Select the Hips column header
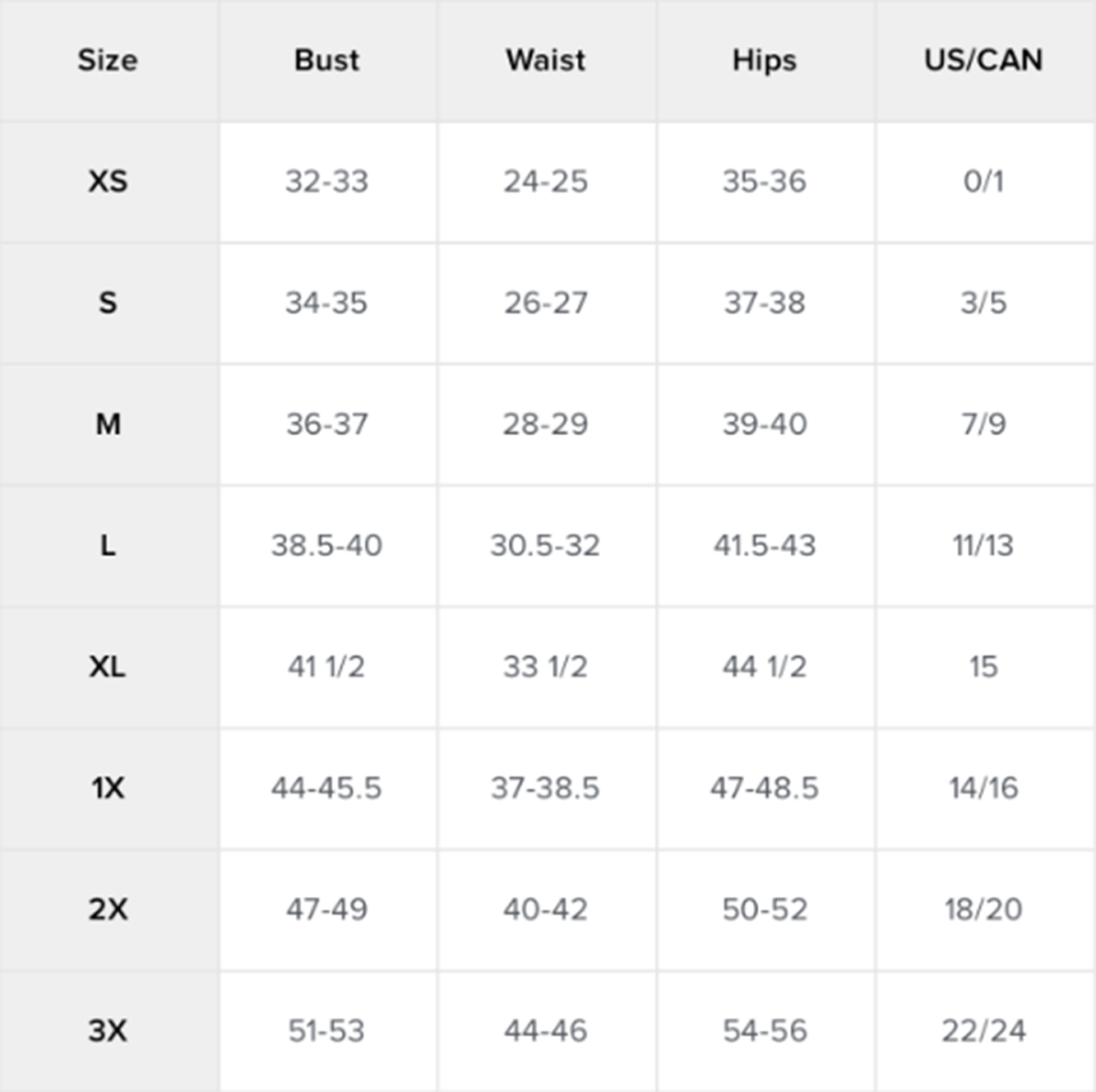 765,61
